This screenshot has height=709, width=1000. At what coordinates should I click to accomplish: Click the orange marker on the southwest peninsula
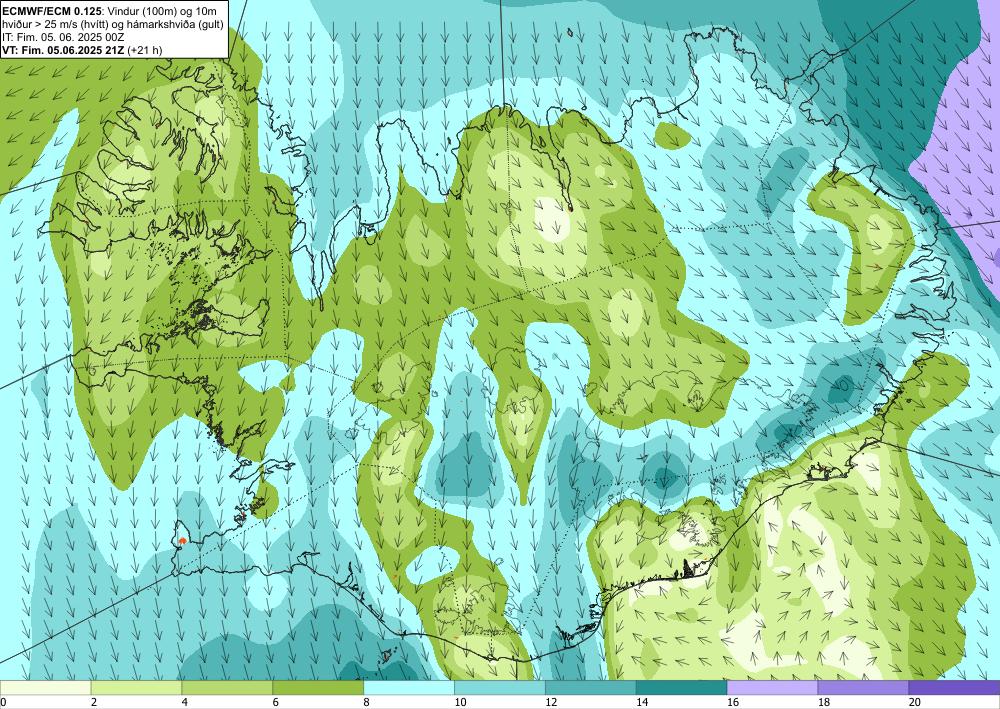(182, 541)
